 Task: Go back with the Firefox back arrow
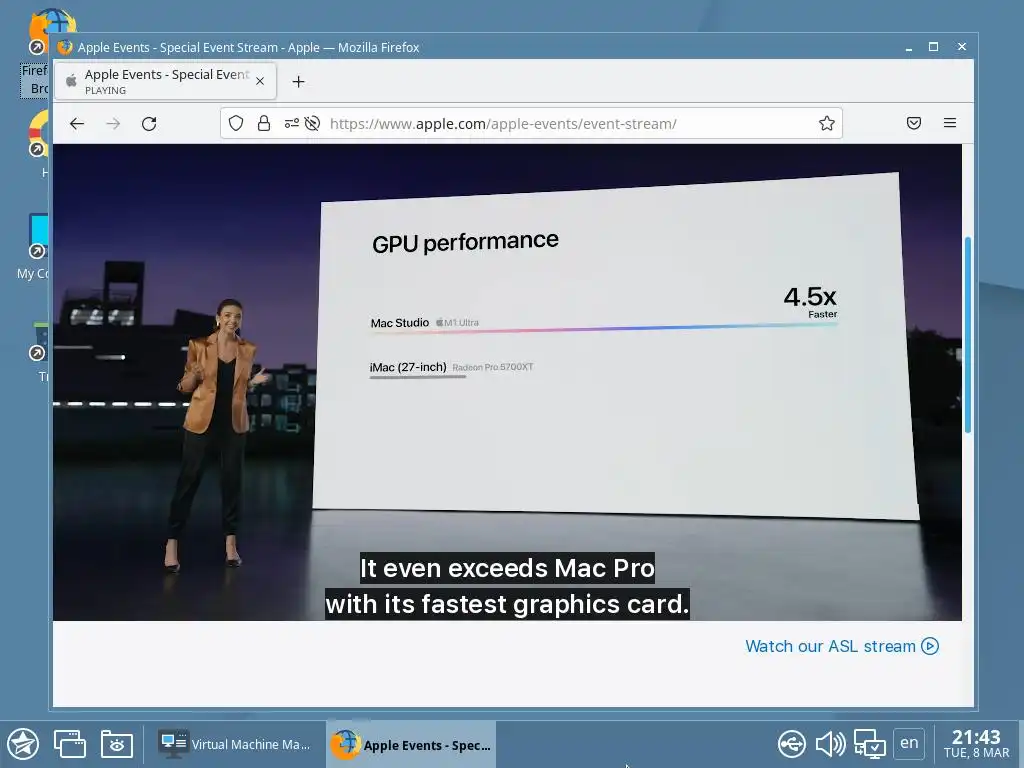click(77, 123)
